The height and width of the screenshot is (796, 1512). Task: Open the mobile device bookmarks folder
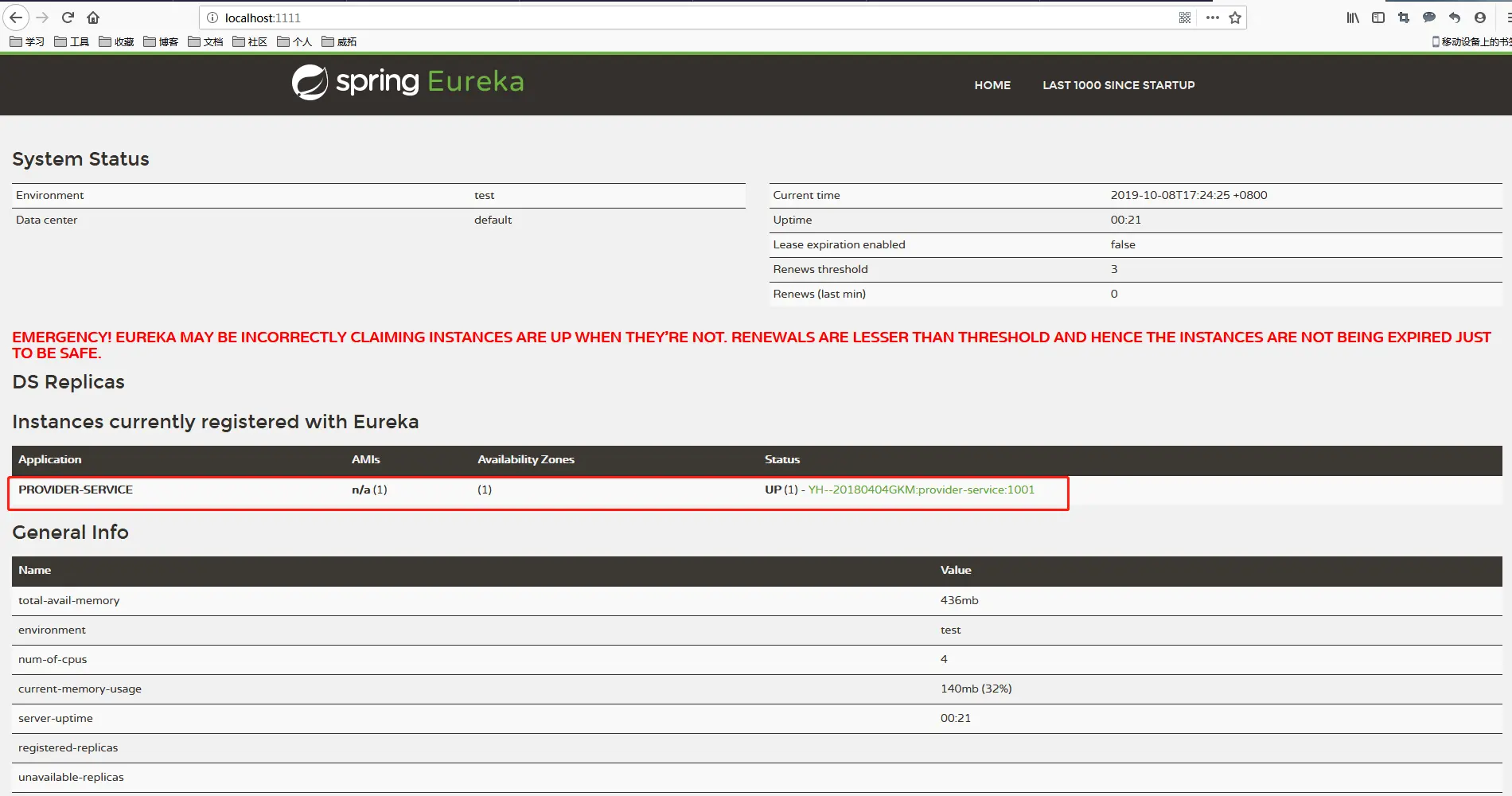[1471, 41]
